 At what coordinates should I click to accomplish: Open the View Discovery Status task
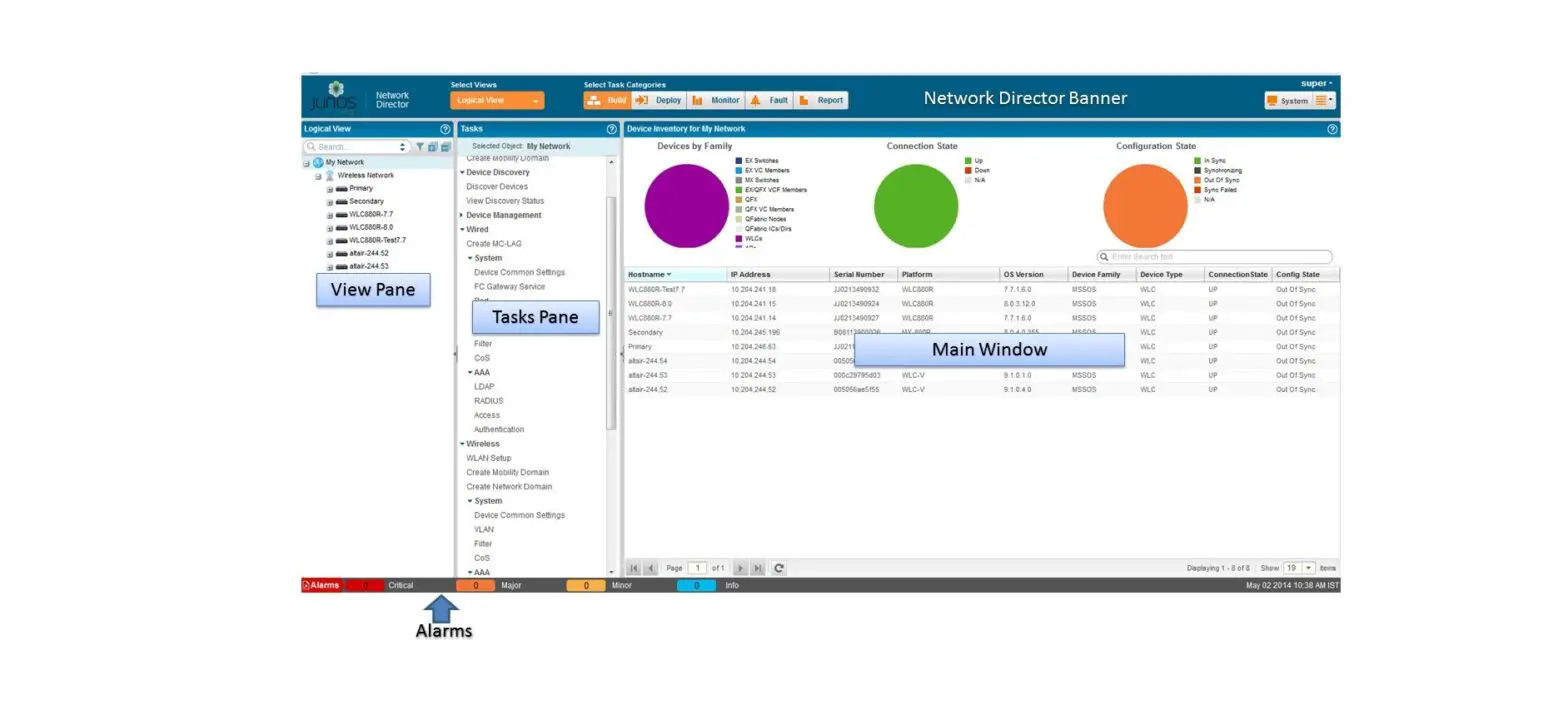505,201
